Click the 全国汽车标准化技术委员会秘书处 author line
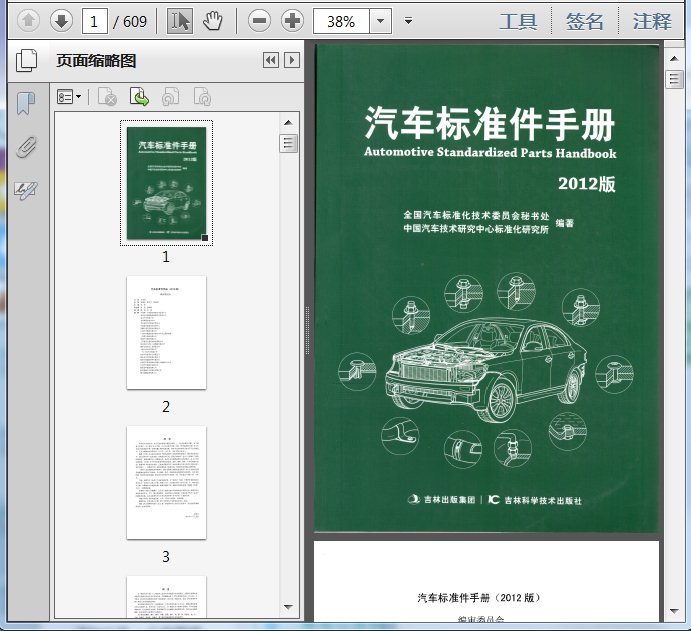This screenshot has width=691, height=631. tap(476, 215)
